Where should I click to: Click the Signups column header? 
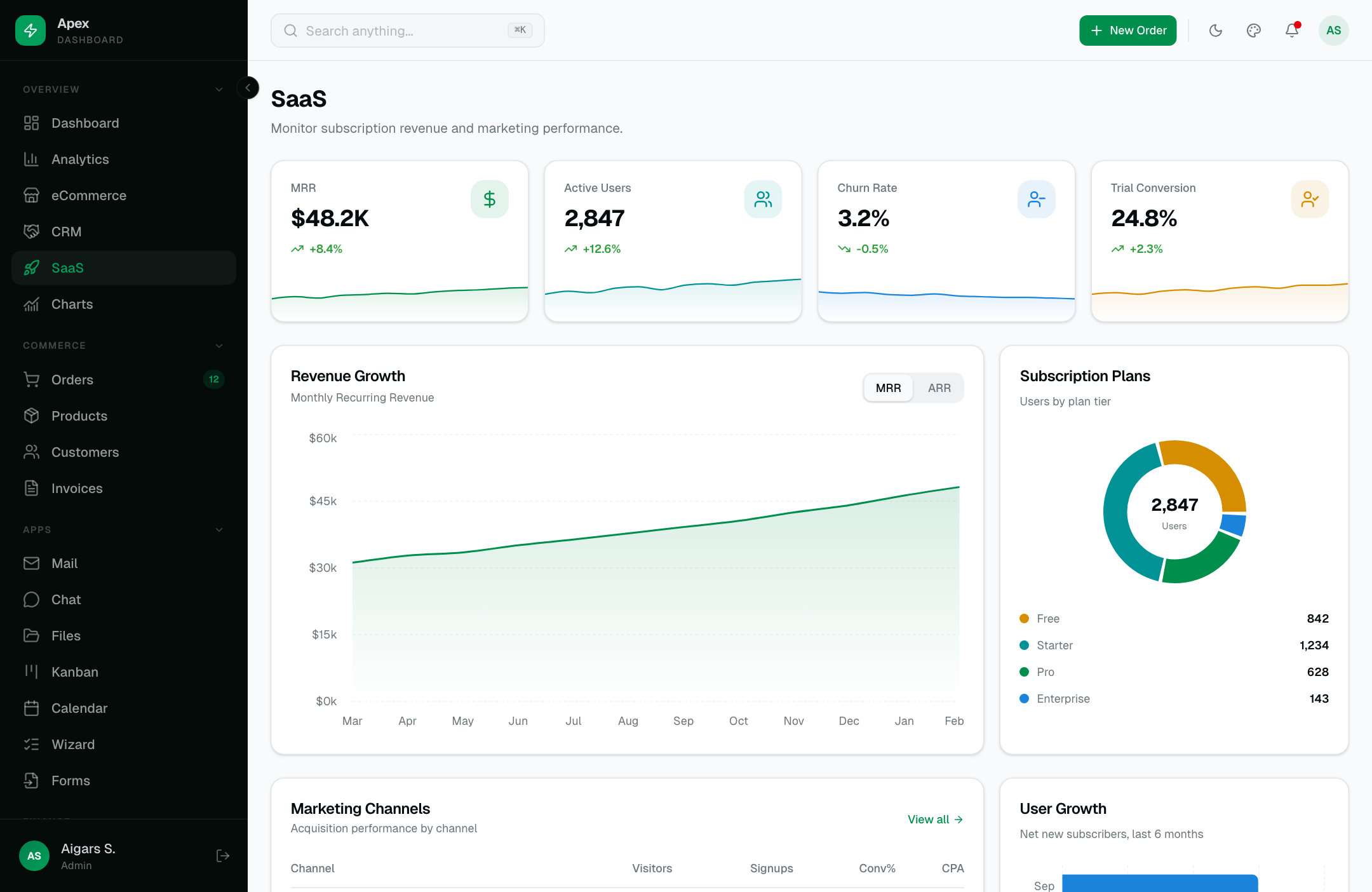pos(771,868)
